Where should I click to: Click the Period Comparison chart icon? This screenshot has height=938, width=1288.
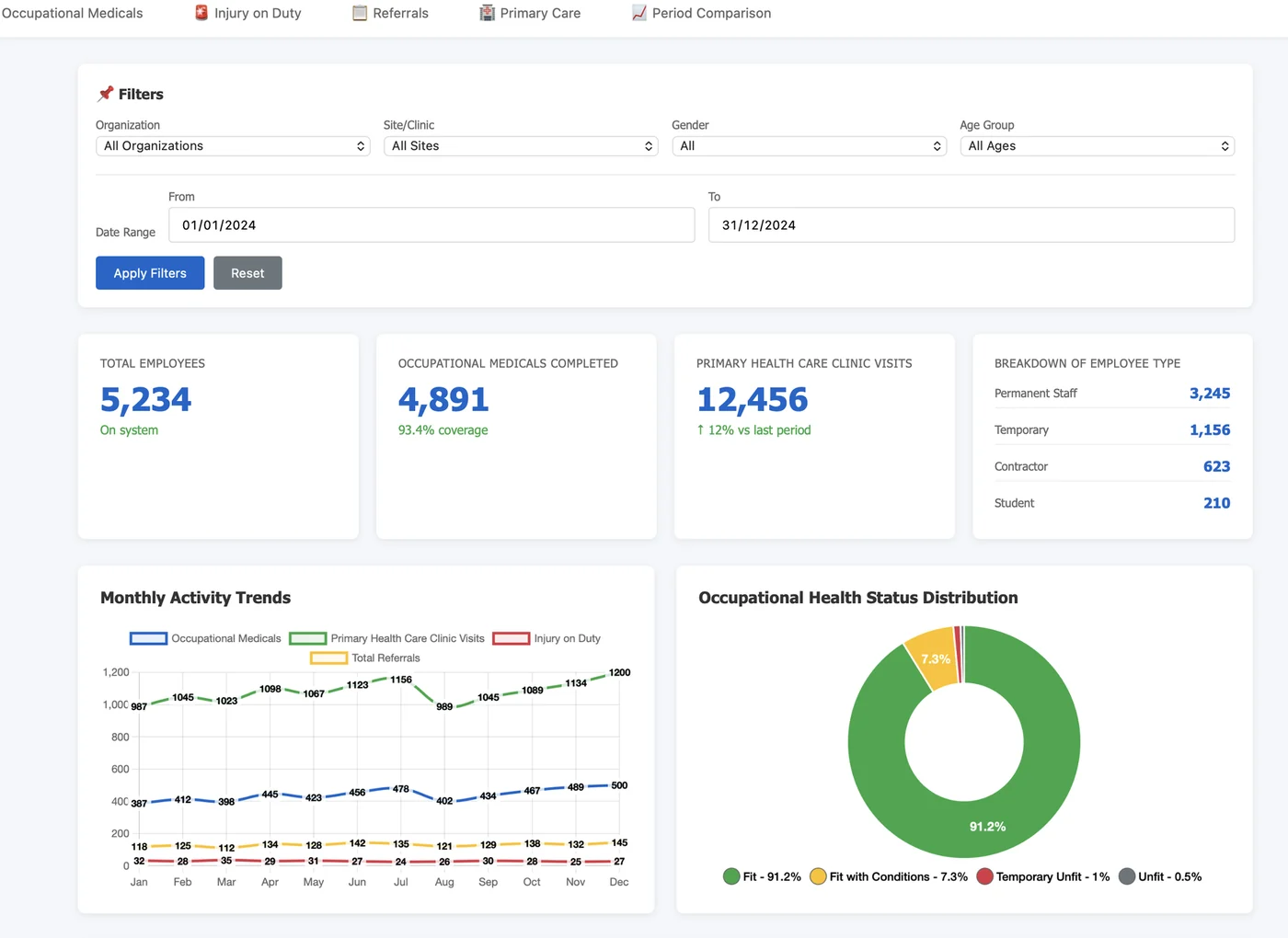tap(638, 13)
